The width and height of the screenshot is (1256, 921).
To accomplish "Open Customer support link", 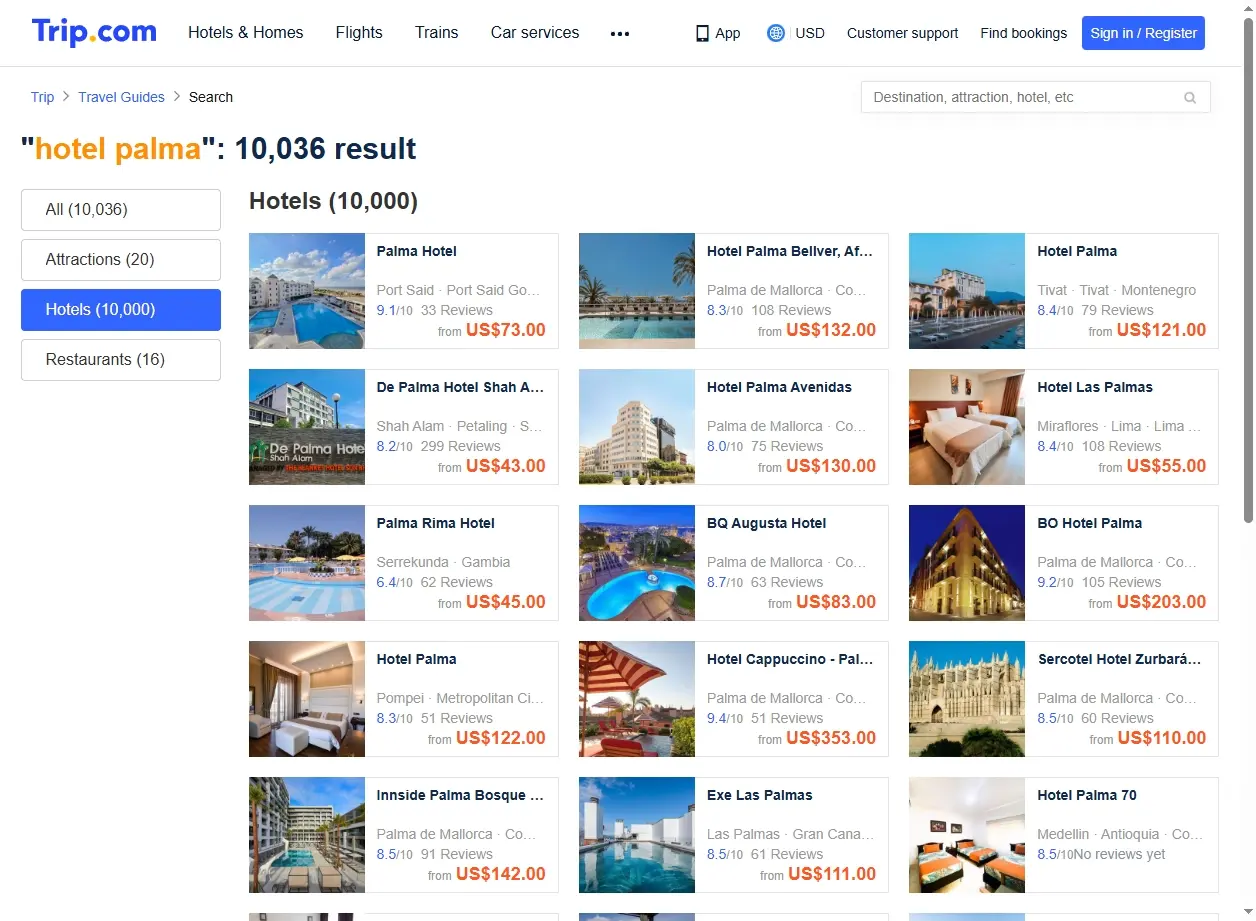I will click(x=902, y=33).
